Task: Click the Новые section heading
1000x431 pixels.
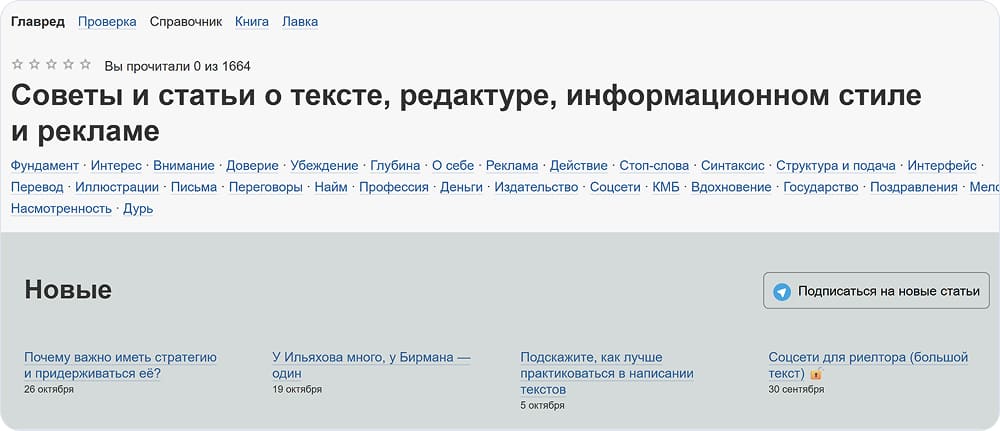Action: tap(68, 290)
